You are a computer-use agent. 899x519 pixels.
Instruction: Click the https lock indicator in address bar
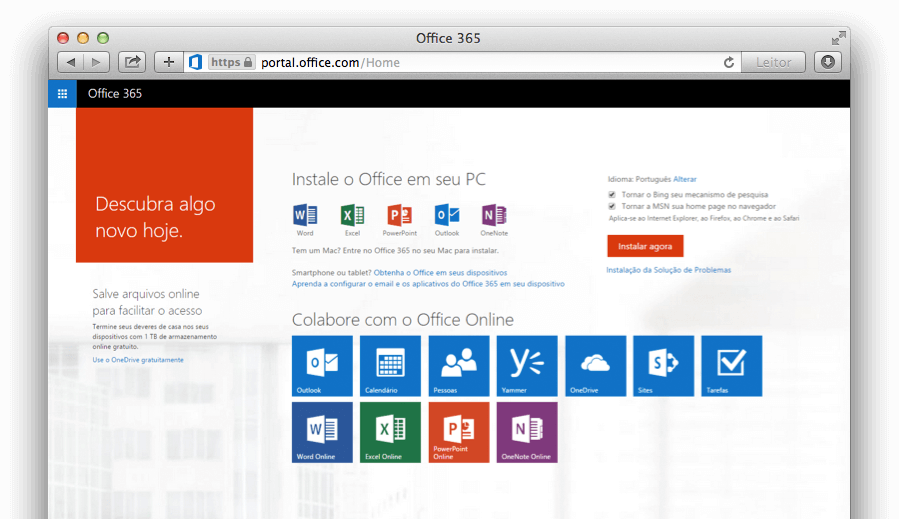(x=231, y=62)
